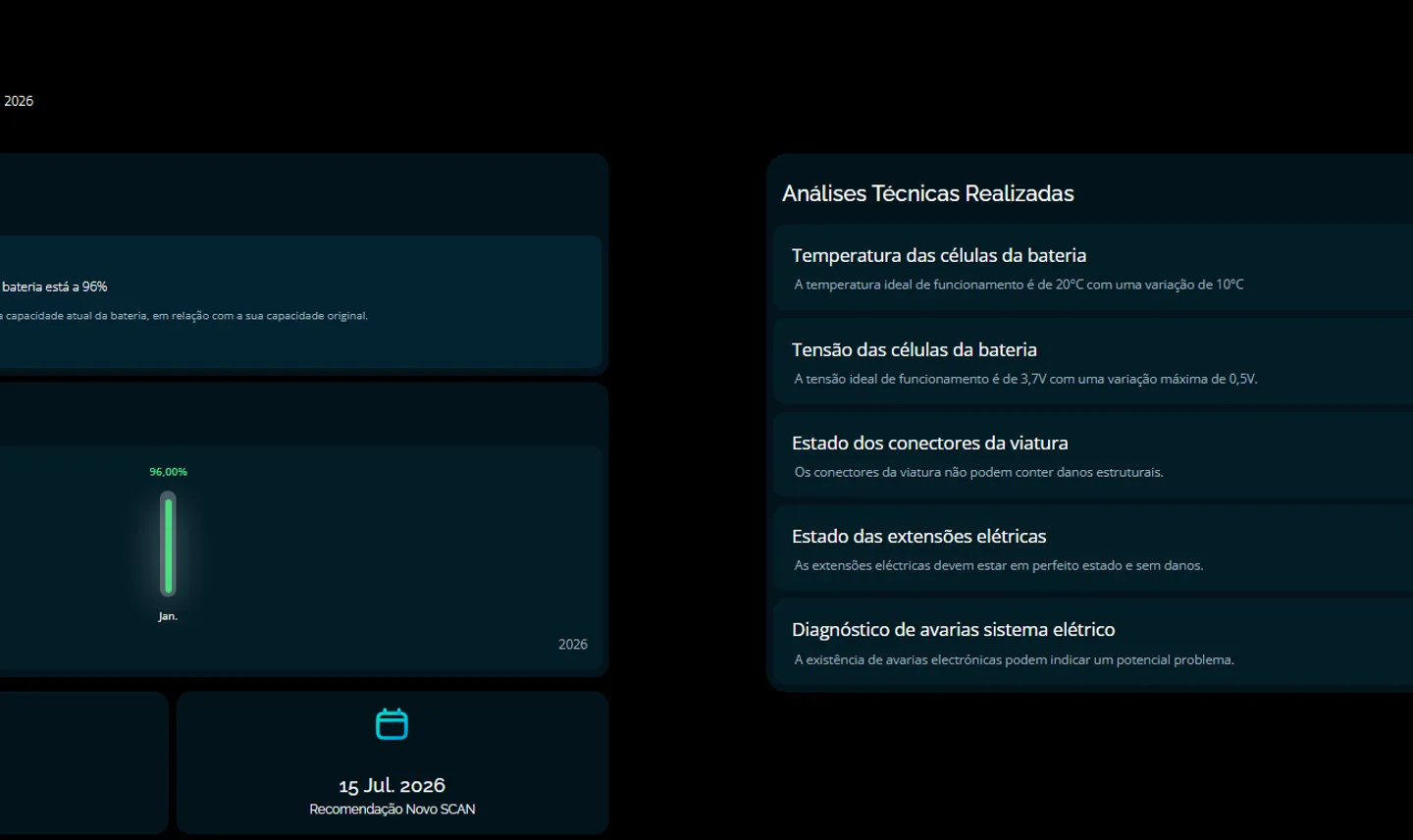Viewport: 1413px width, 840px height.
Task: Click the ideal temperature 20°C description
Action: point(1019,285)
